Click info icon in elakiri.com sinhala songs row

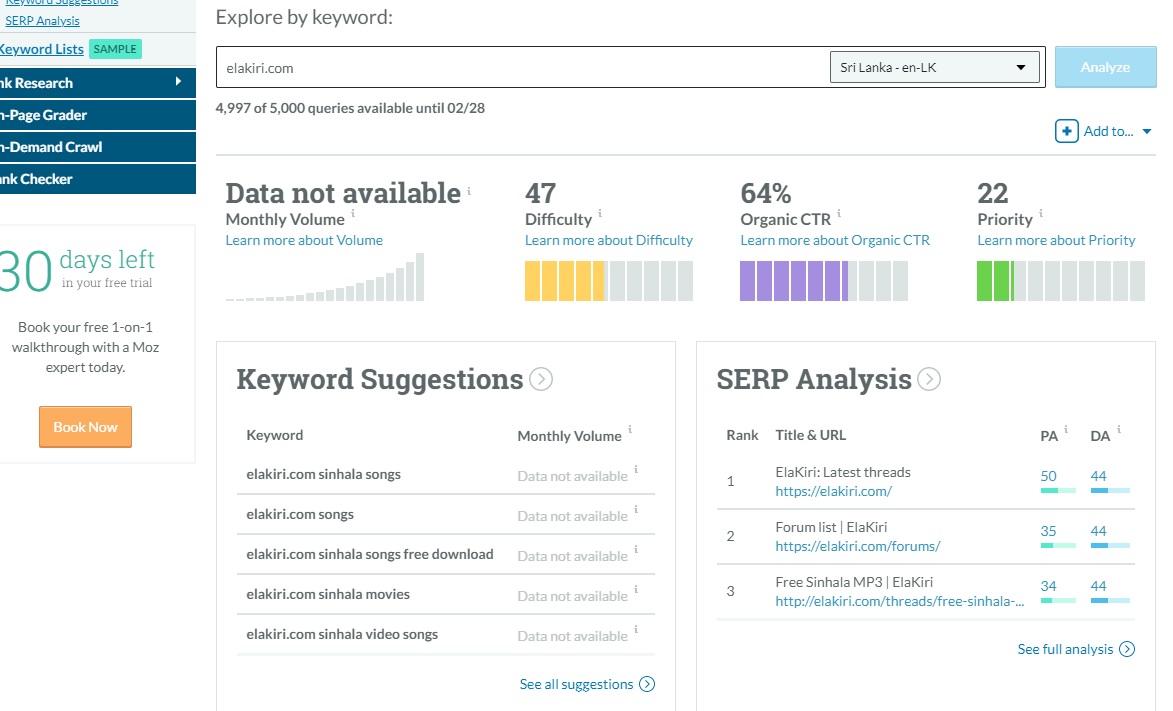pyautogui.click(x=636, y=469)
